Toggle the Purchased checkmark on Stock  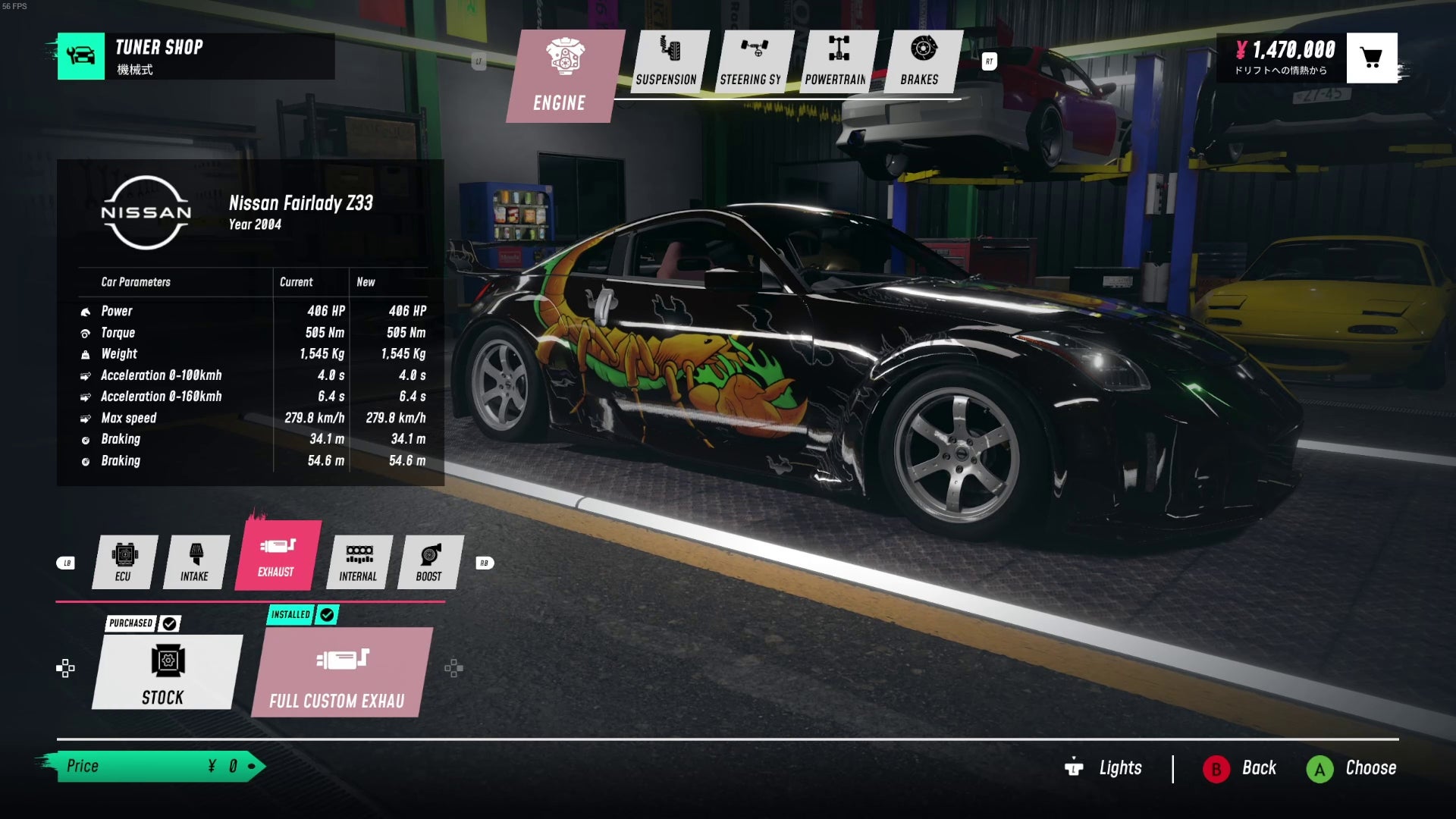[170, 623]
